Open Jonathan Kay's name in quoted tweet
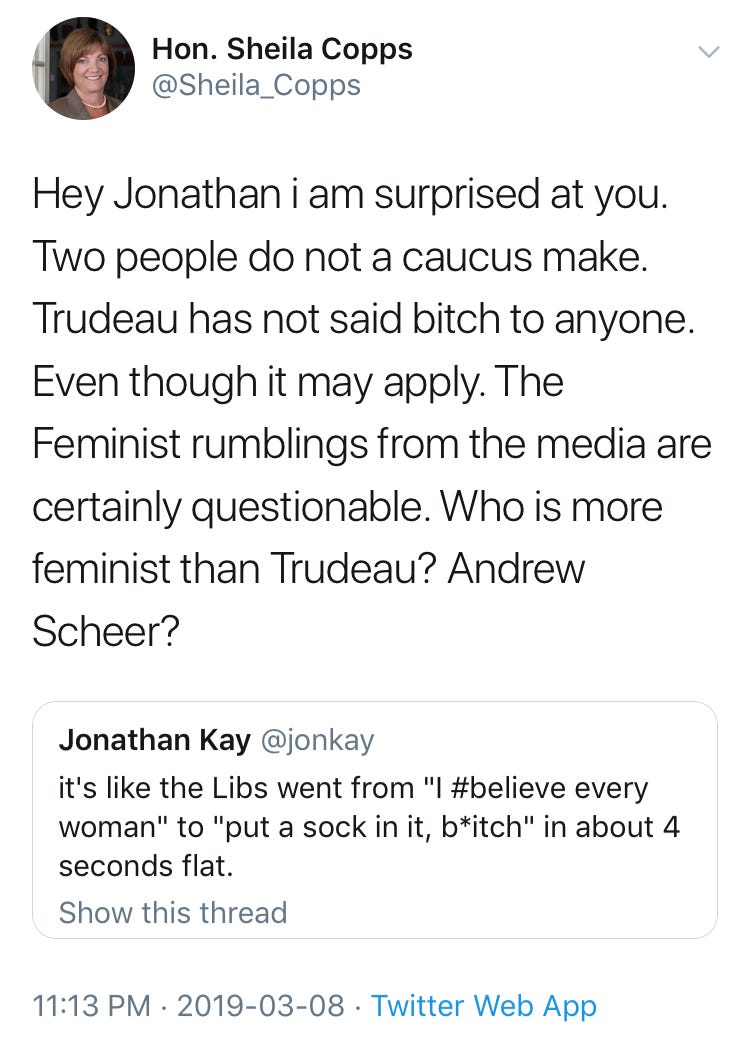Image resolution: width=736 pixels, height=1044 pixels. [155, 740]
